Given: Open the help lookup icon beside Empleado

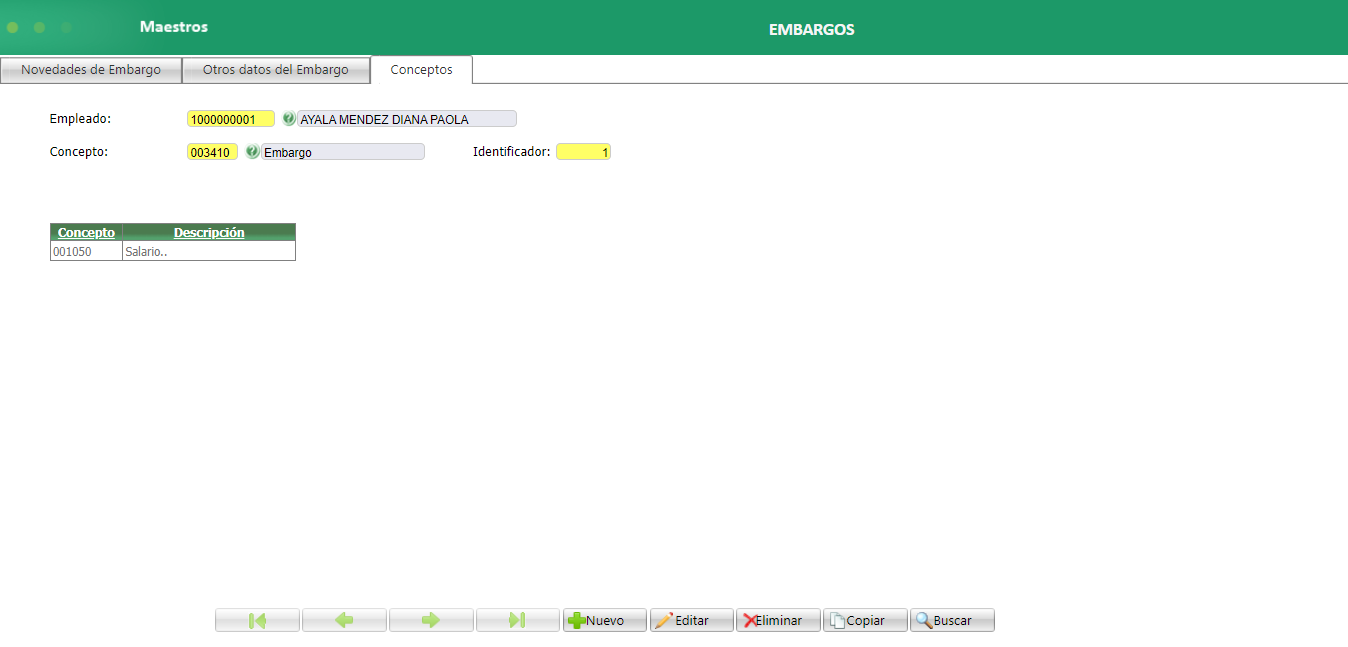Looking at the screenshot, I should click(289, 119).
